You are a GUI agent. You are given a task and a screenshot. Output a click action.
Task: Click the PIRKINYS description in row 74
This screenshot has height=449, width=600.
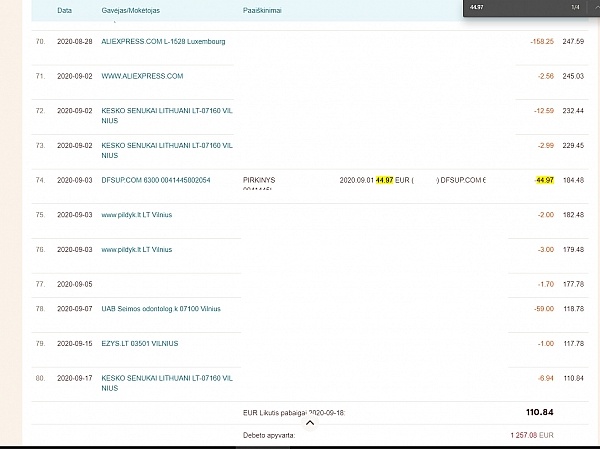coord(259,180)
